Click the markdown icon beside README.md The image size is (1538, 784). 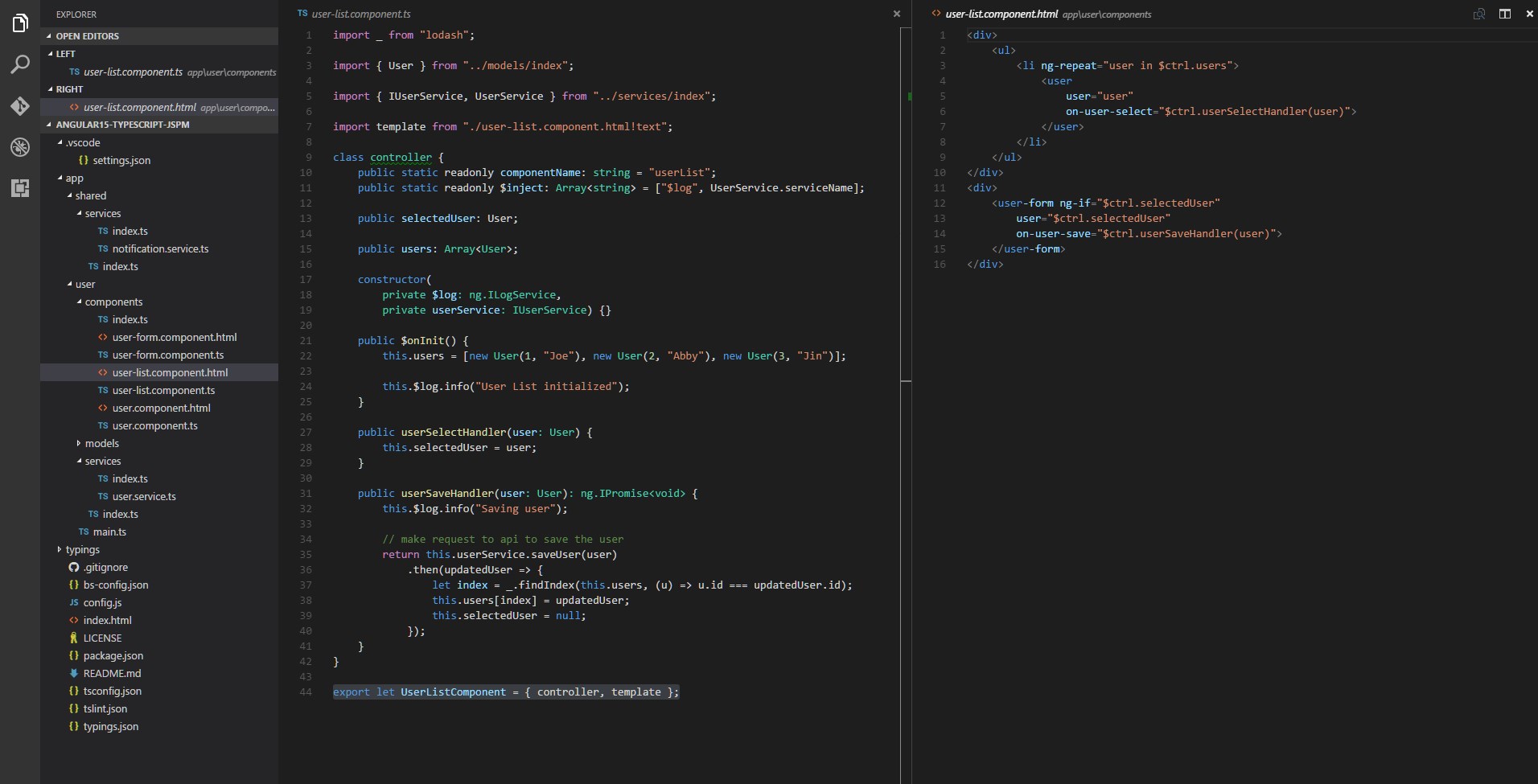(x=74, y=673)
